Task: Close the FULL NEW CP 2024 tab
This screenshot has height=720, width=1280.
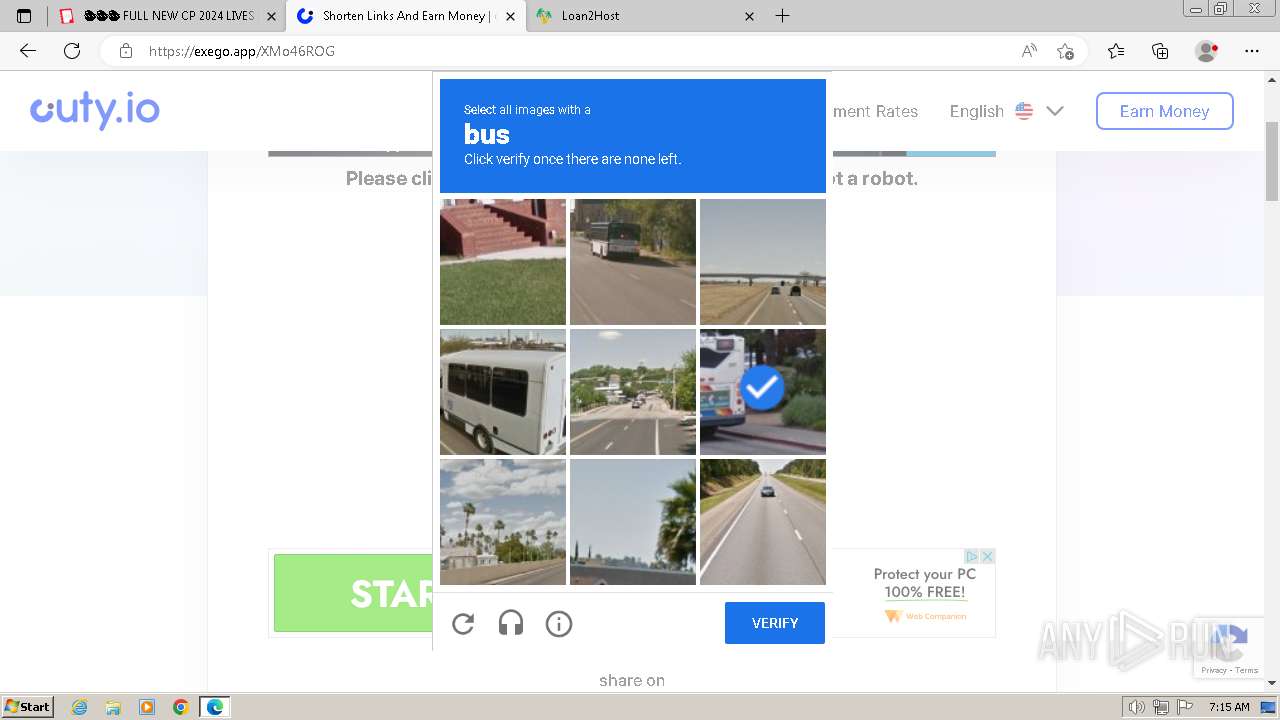Action: tap(271, 16)
